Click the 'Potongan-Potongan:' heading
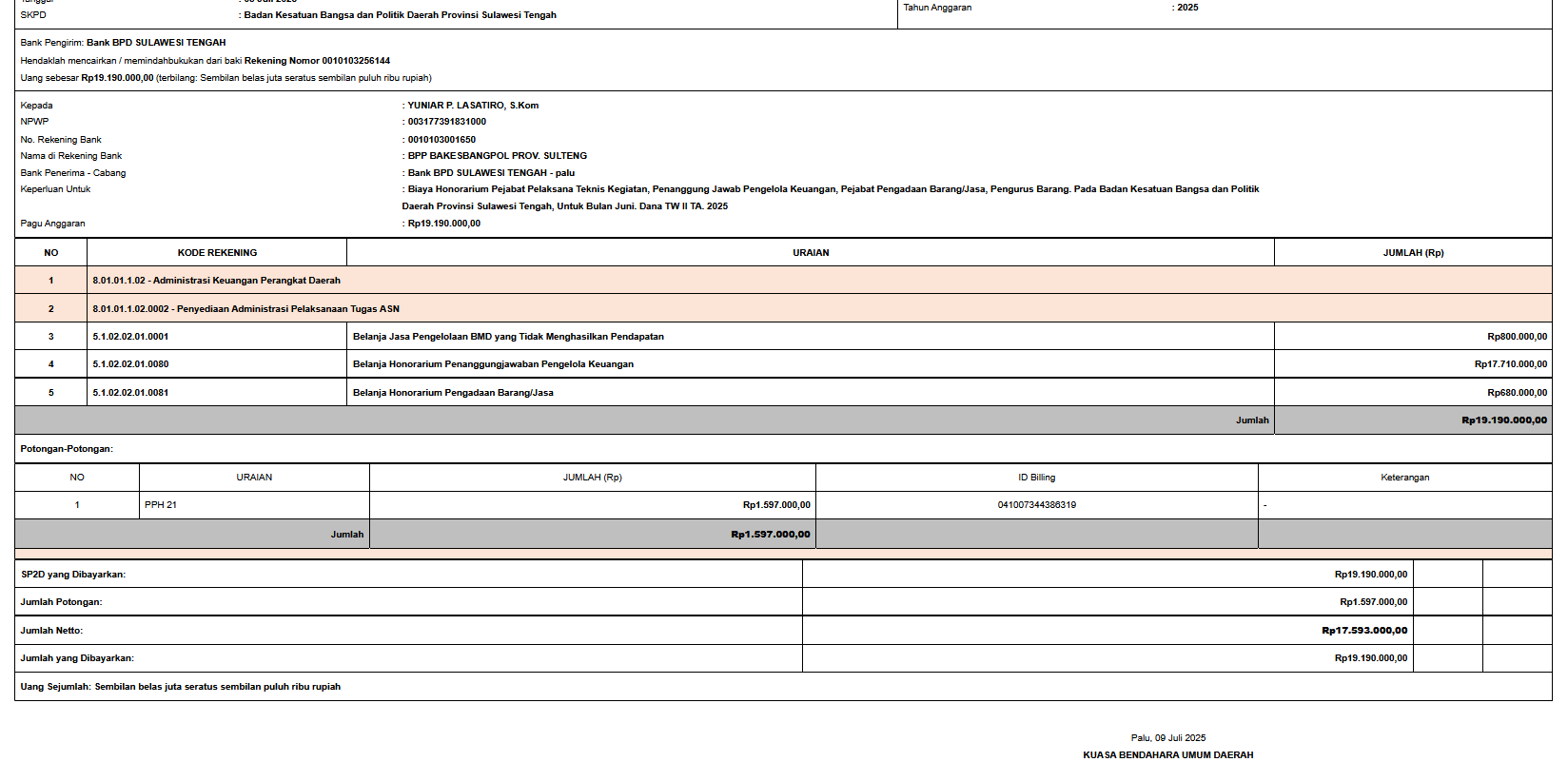This screenshot has width=1568, height=762. (x=67, y=449)
